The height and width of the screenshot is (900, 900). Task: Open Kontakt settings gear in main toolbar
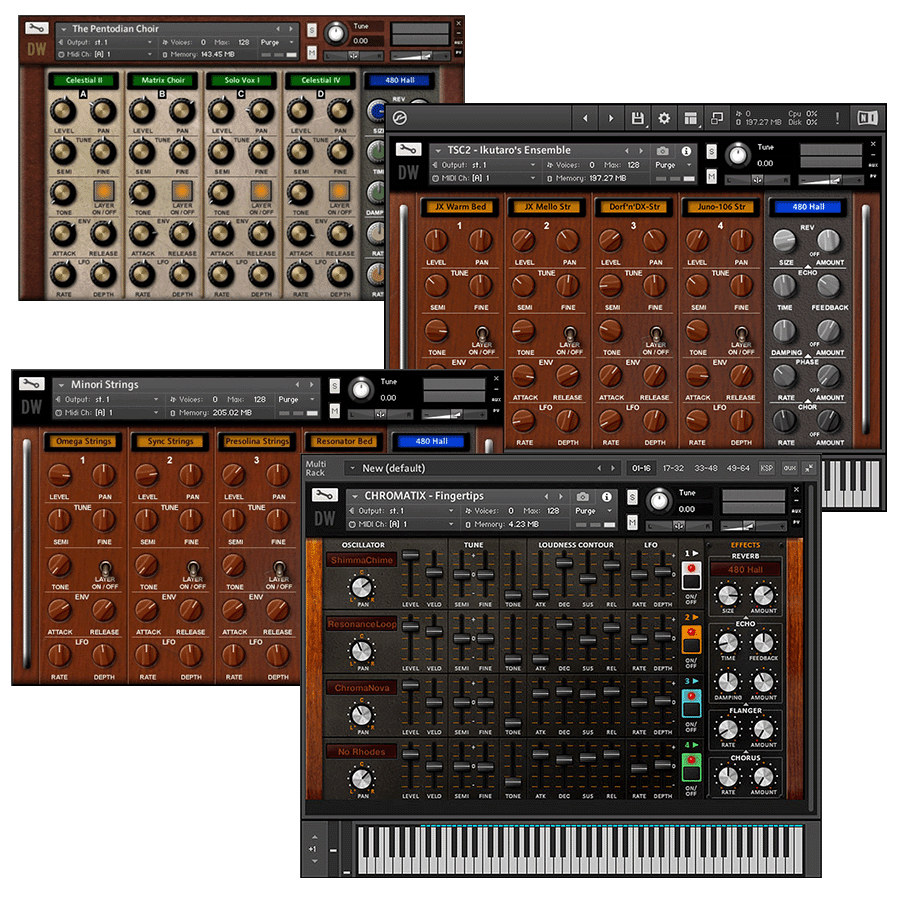click(664, 118)
